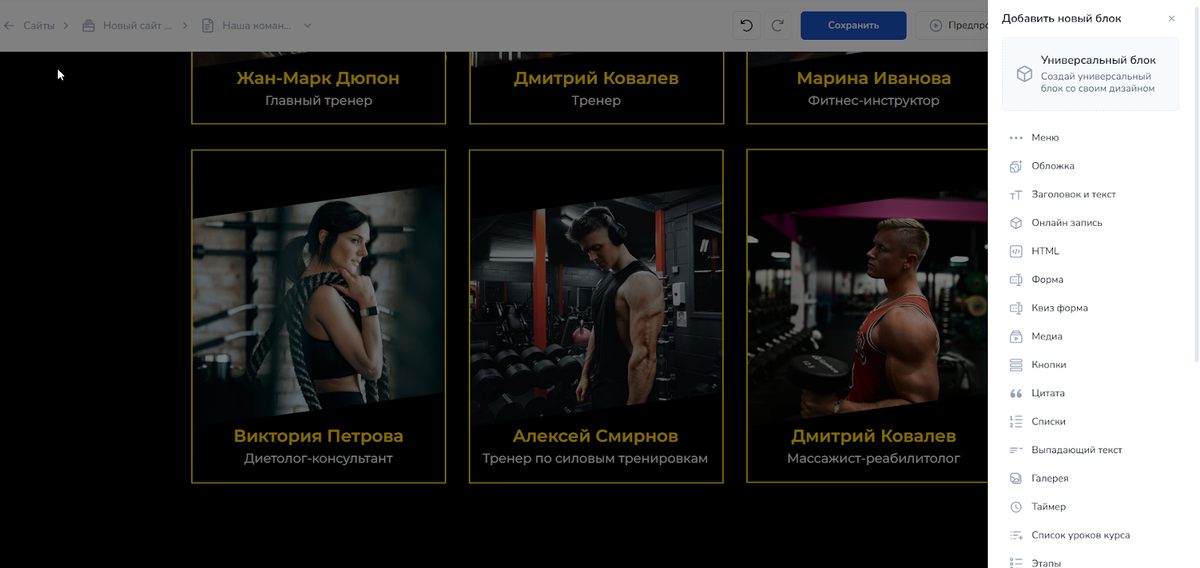Click the Обложка block icon
Screen dimensions: 1200x568
click(x=1016, y=166)
